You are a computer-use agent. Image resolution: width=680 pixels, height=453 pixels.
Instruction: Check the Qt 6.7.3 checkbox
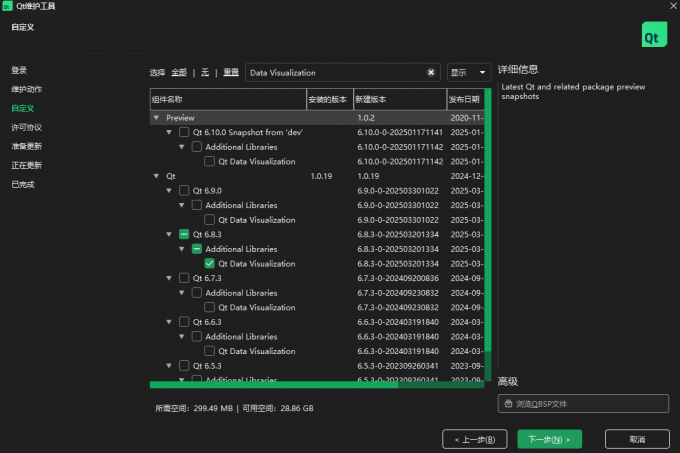coord(184,278)
